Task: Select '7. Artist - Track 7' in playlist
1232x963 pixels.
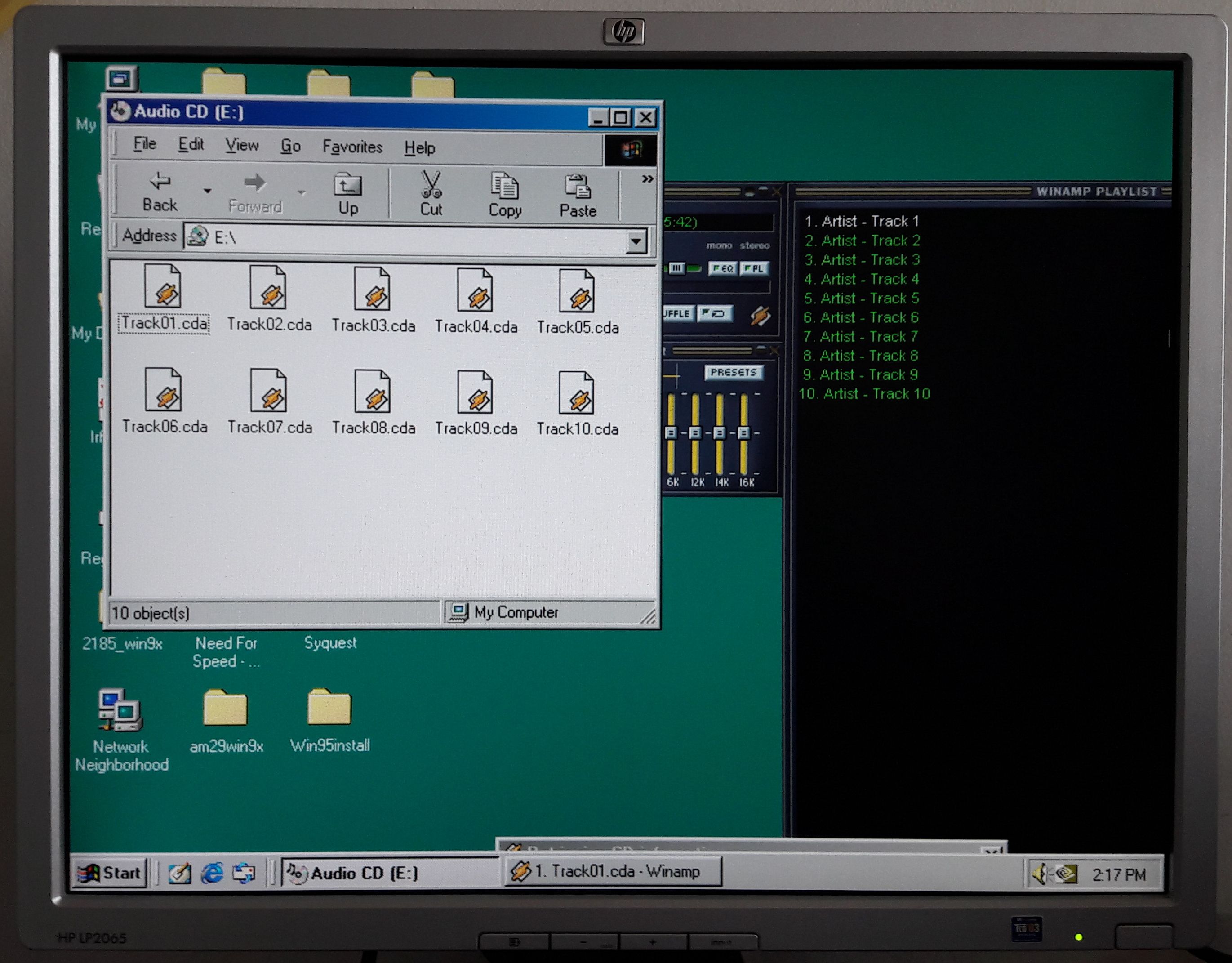Action: 861,336
